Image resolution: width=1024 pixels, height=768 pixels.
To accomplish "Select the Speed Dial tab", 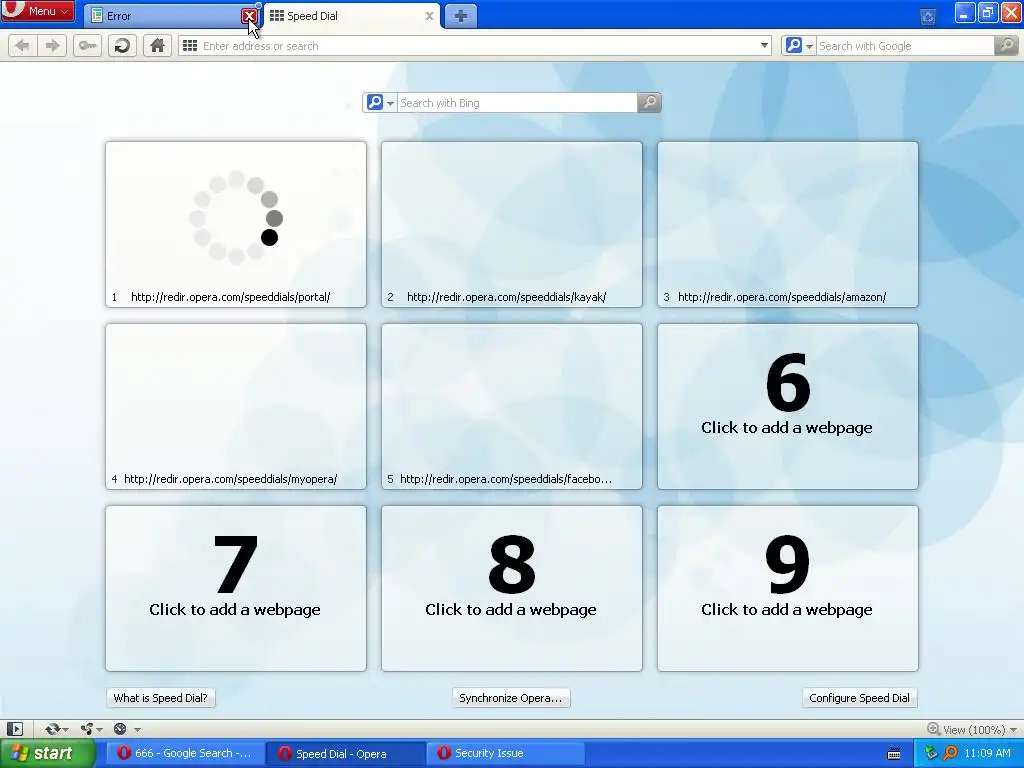I will [349, 16].
